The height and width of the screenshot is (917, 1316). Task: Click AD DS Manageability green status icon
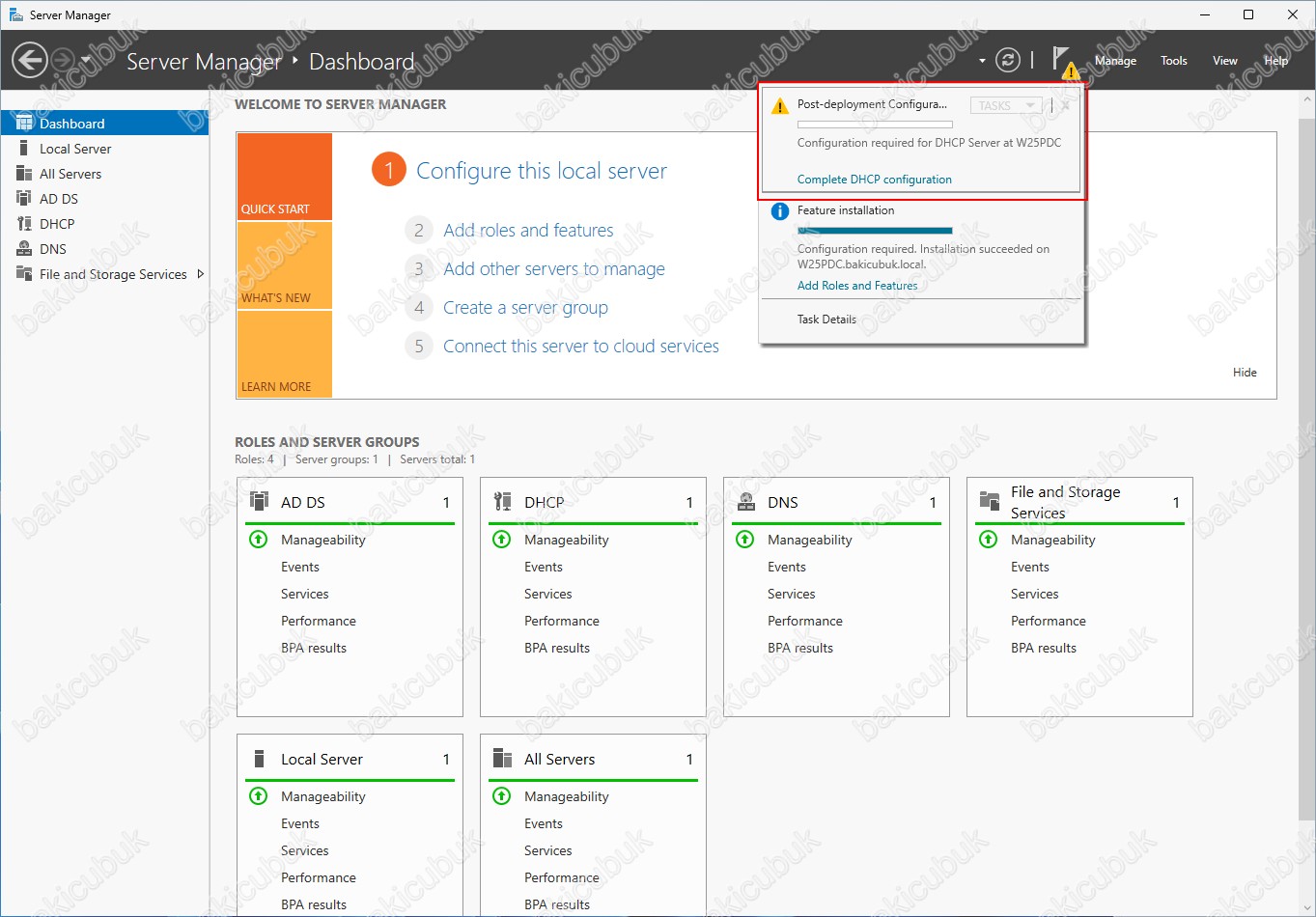point(259,539)
